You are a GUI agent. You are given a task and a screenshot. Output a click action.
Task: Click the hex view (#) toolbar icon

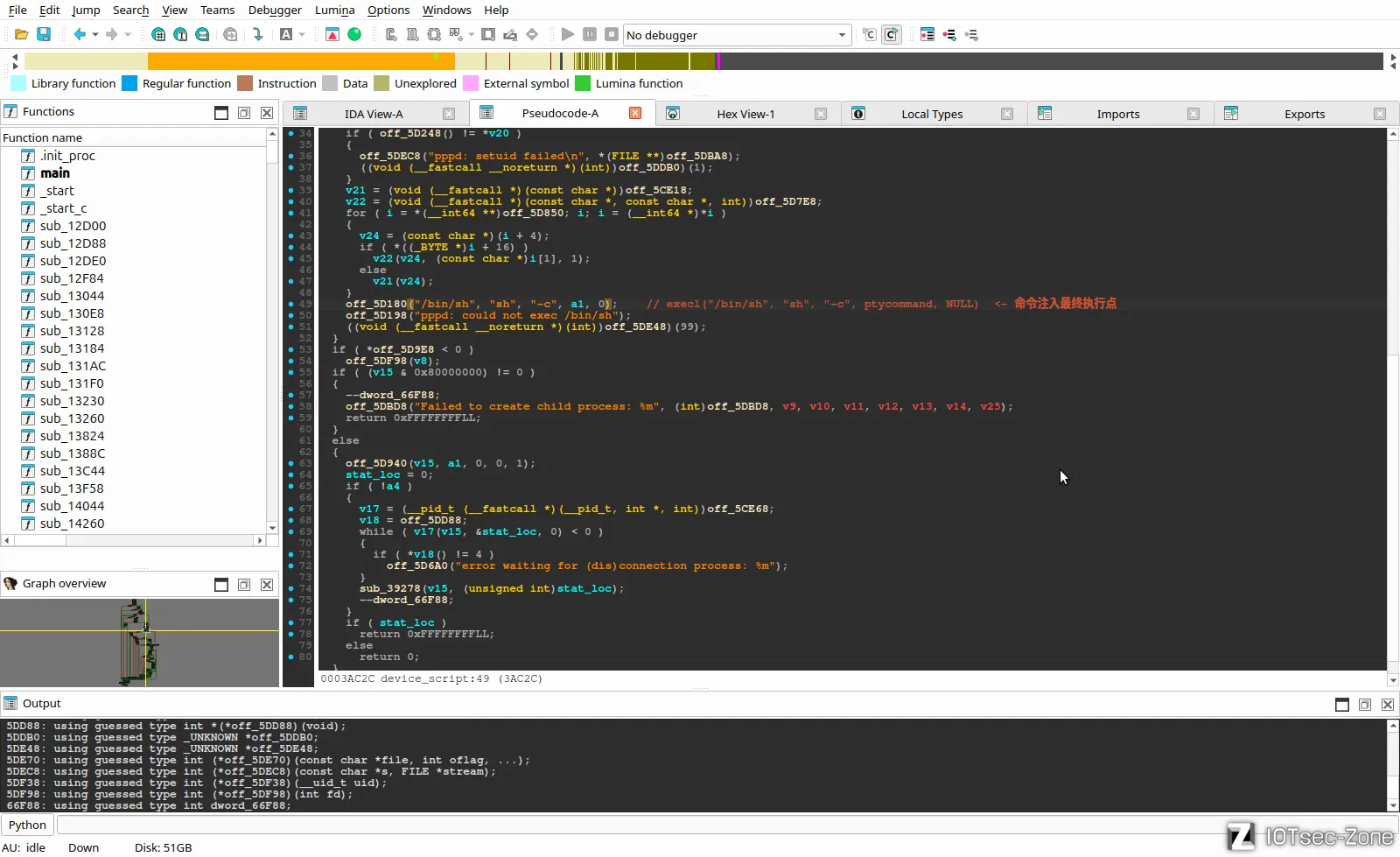point(158,35)
